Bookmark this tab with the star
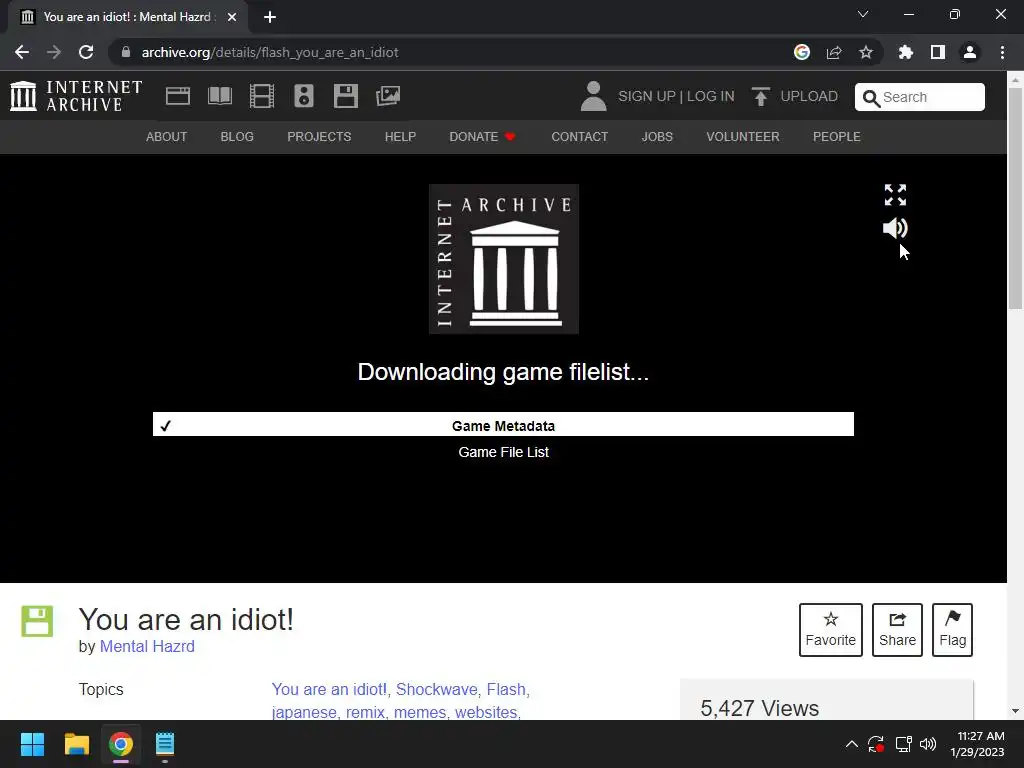 866,52
